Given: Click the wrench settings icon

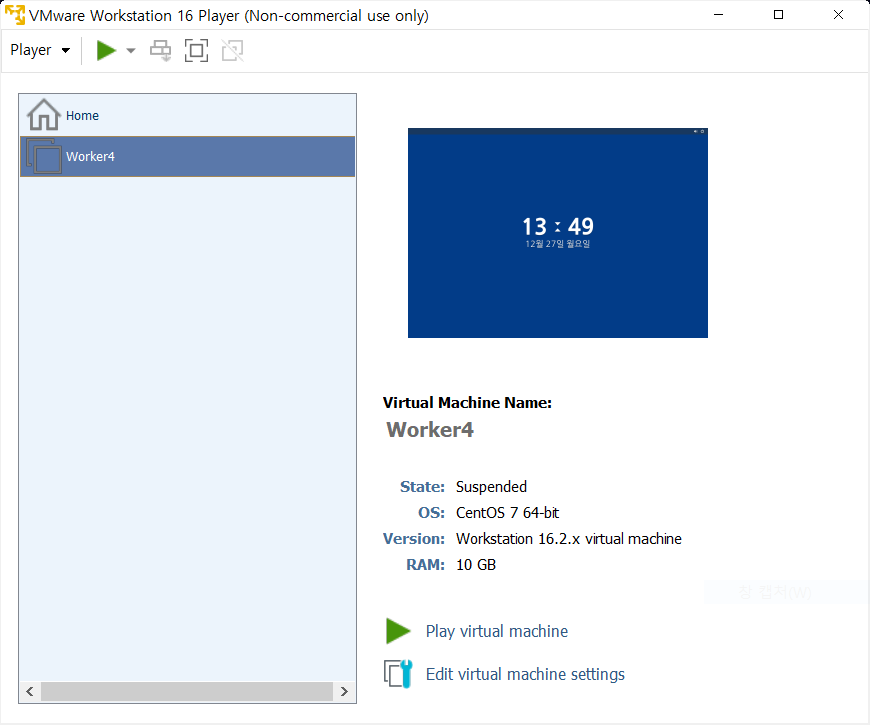Looking at the screenshot, I should (x=398, y=674).
